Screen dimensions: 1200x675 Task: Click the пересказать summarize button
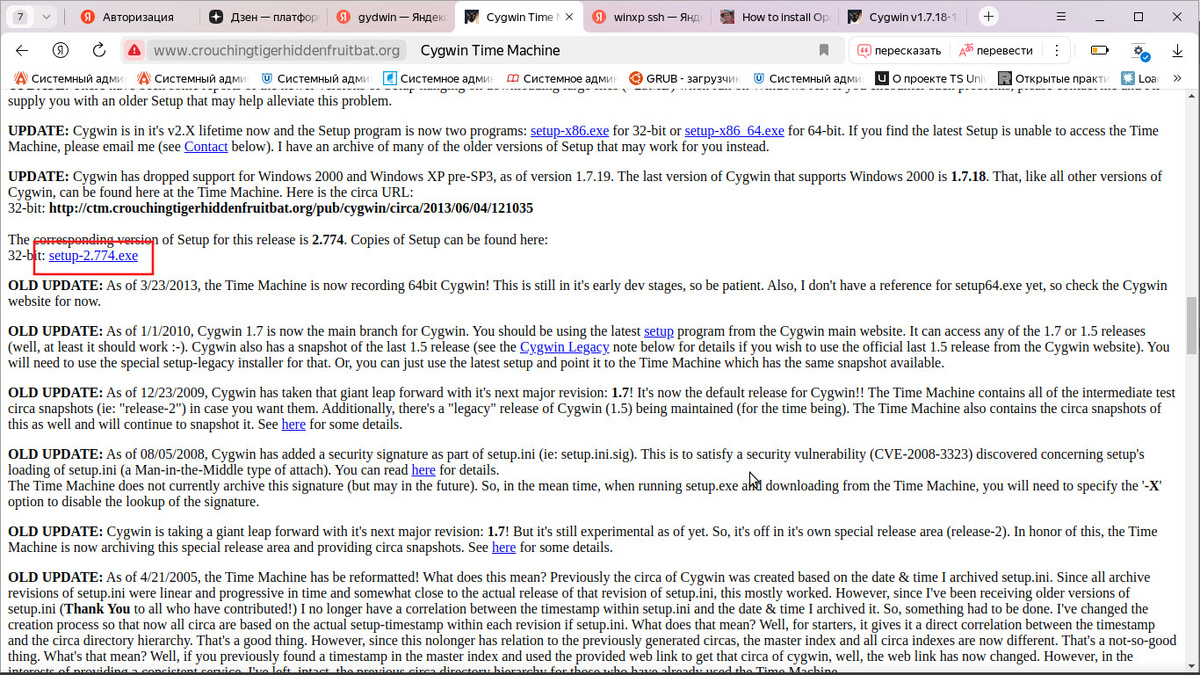click(898, 50)
